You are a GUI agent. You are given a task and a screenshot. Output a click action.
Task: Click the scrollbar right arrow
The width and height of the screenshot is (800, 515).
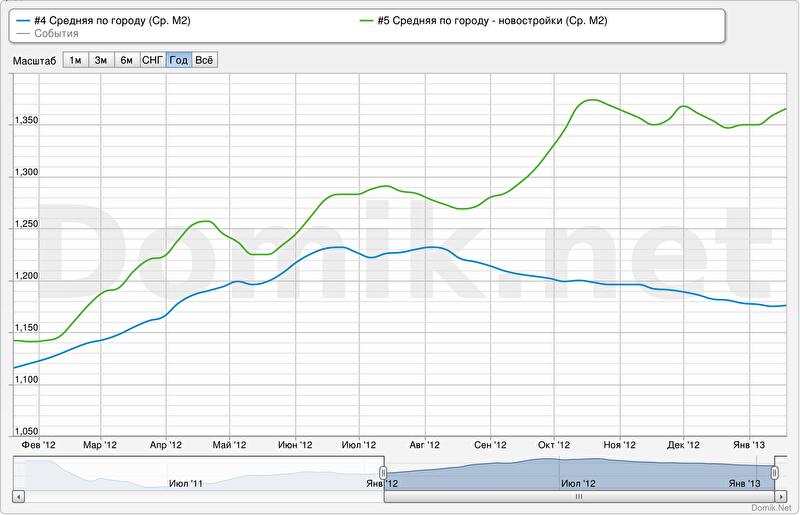coord(781,495)
